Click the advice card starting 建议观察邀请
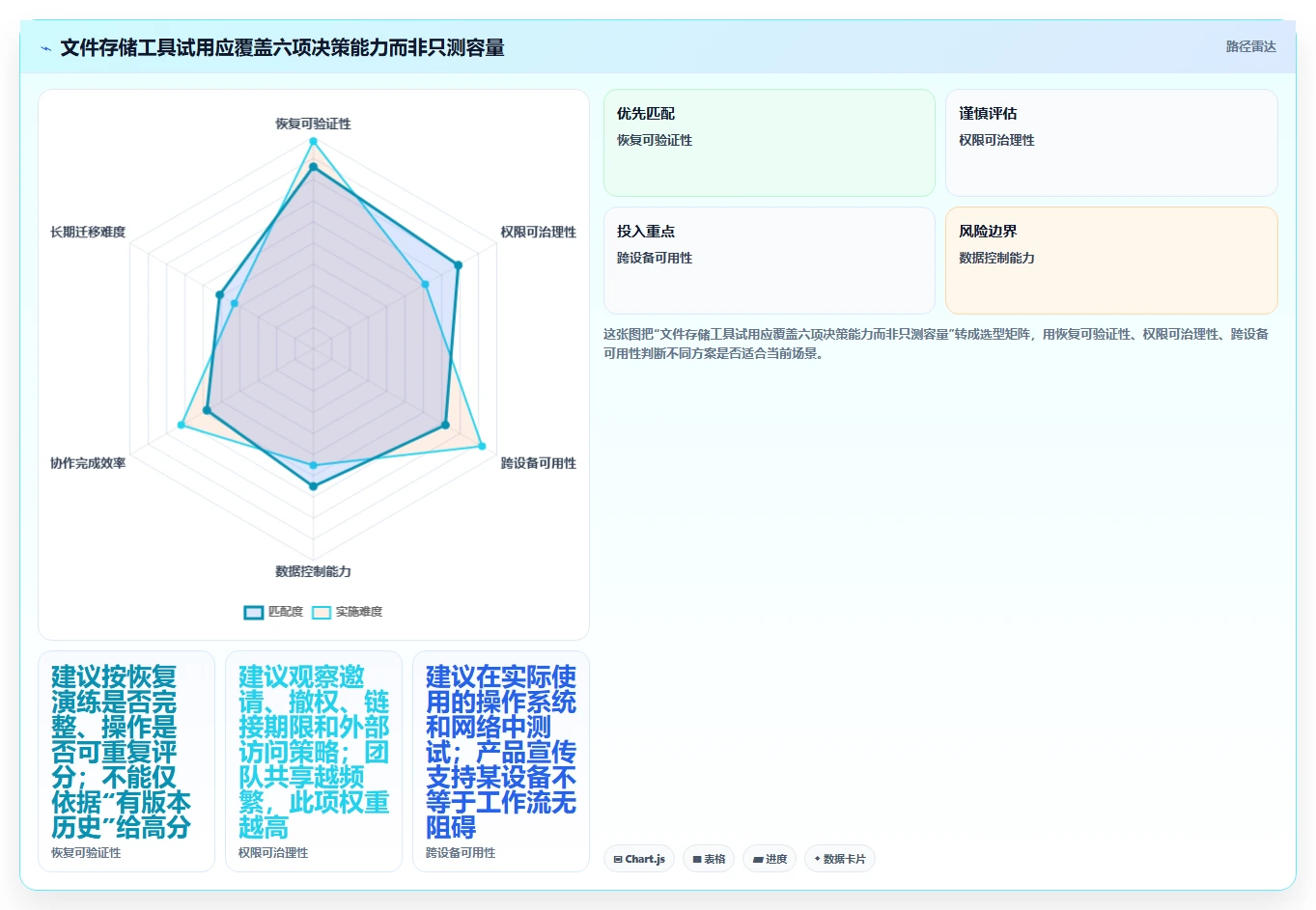 pyautogui.click(x=314, y=761)
